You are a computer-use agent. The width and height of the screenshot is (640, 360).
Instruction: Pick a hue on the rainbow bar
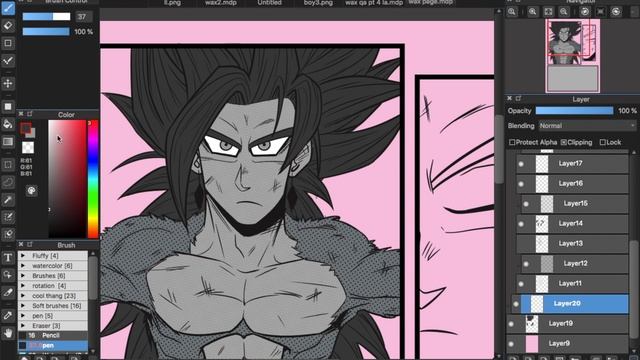(x=93, y=179)
